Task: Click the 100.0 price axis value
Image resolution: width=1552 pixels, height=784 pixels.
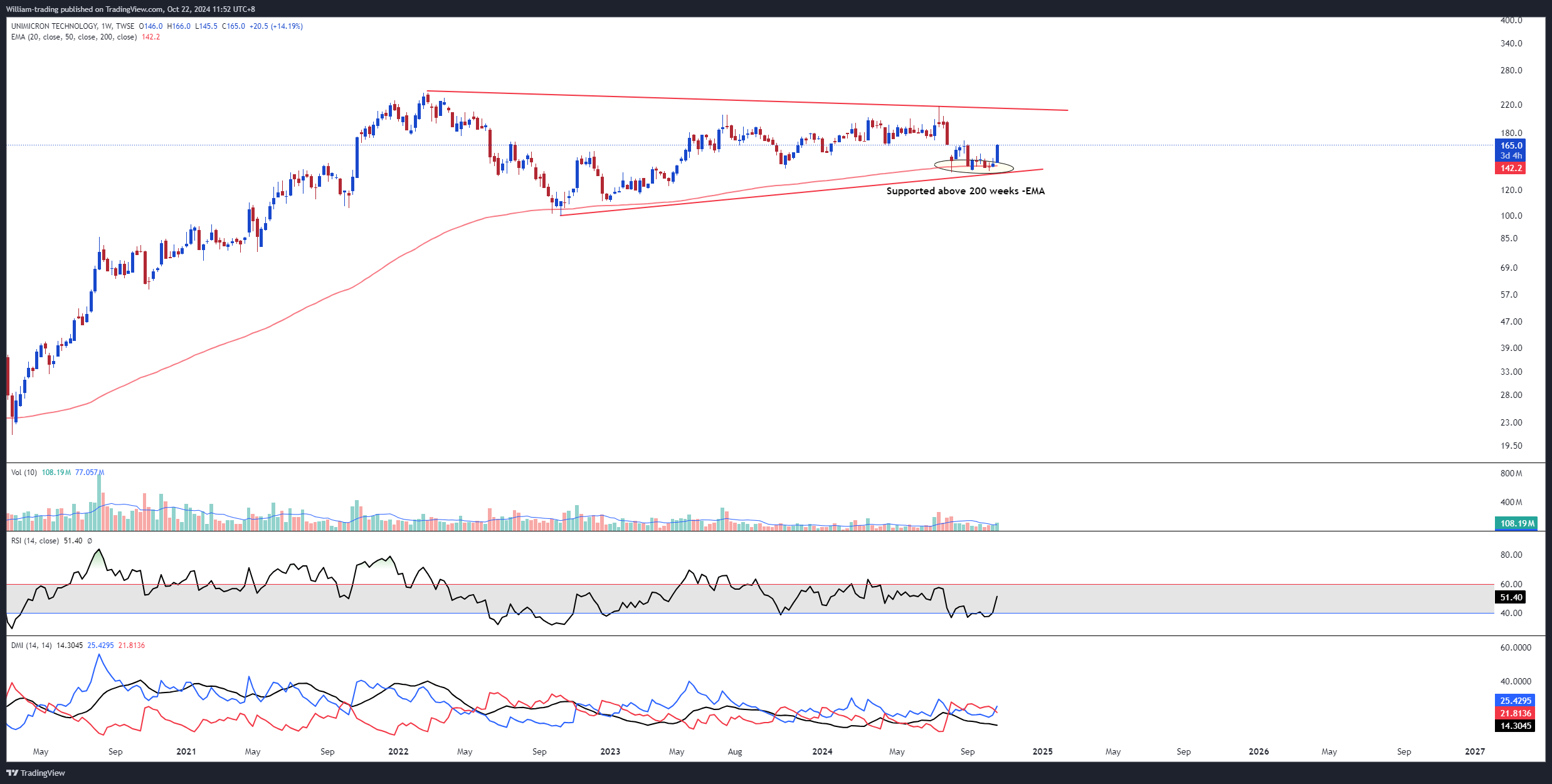Action: (x=1511, y=216)
